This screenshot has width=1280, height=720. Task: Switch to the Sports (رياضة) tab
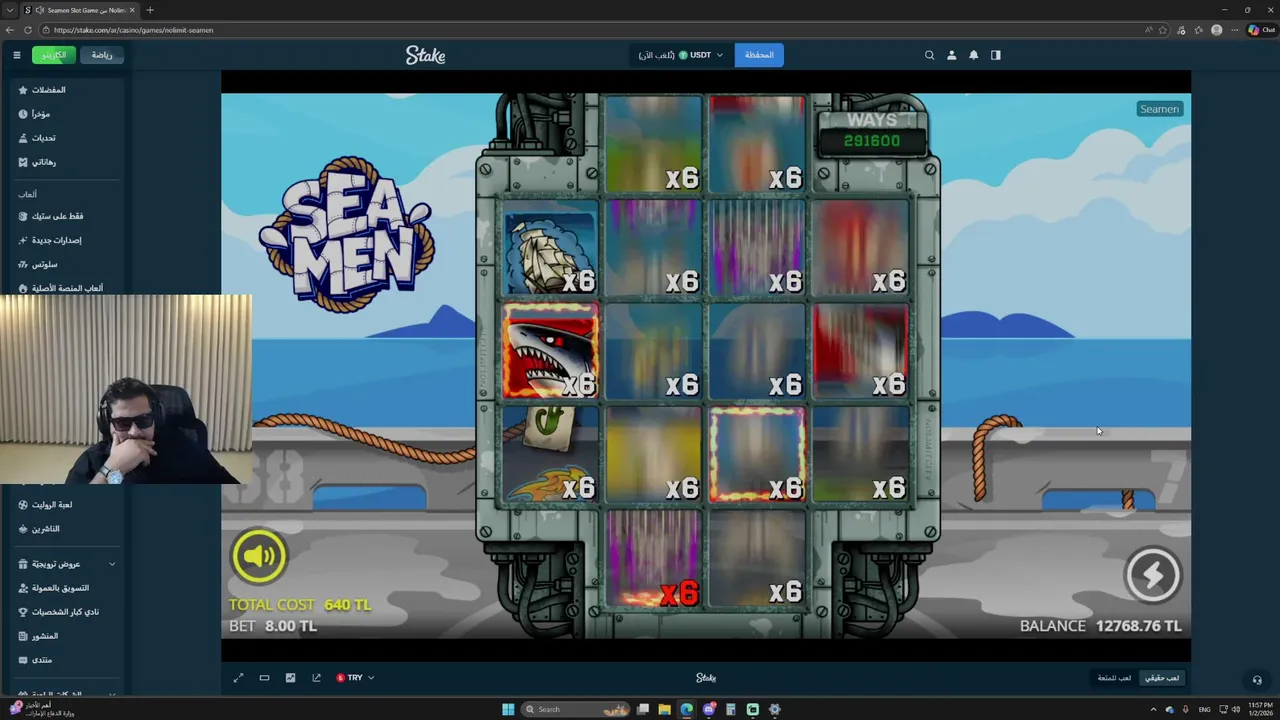102,55
